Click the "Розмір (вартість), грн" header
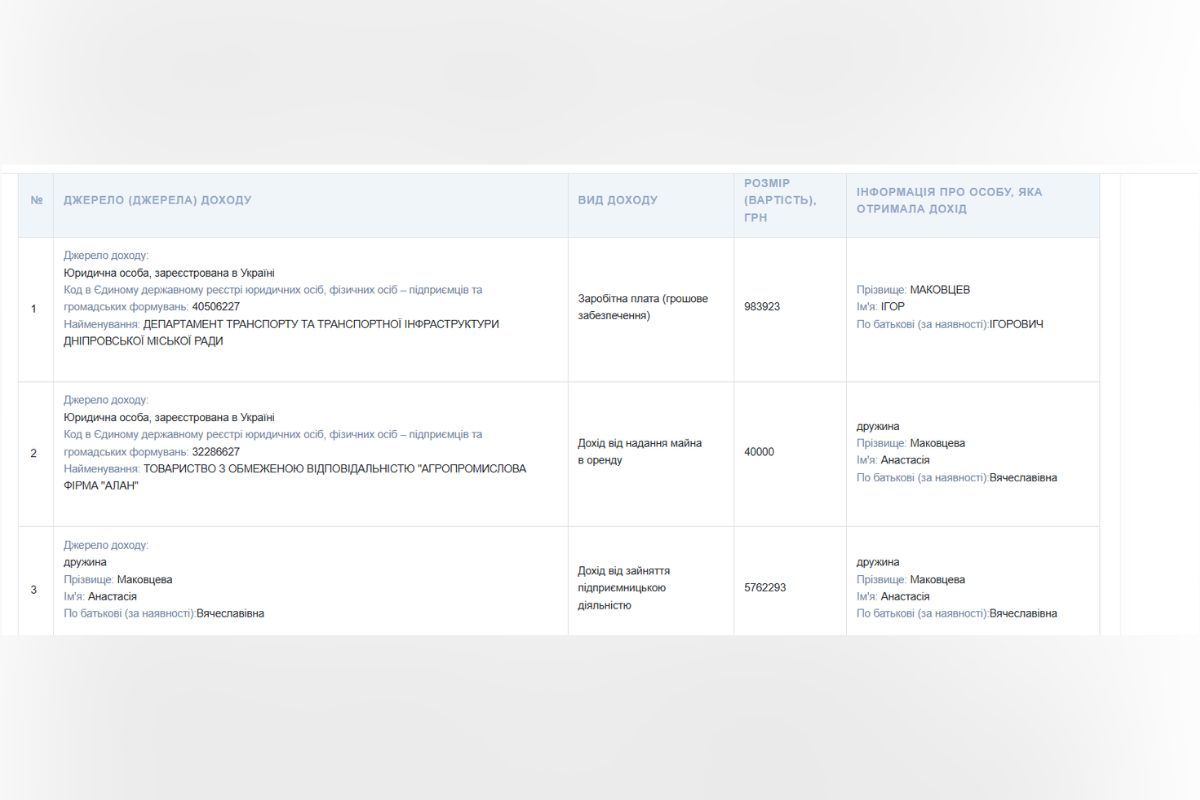This screenshot has width=1200, height=800. 780,200
